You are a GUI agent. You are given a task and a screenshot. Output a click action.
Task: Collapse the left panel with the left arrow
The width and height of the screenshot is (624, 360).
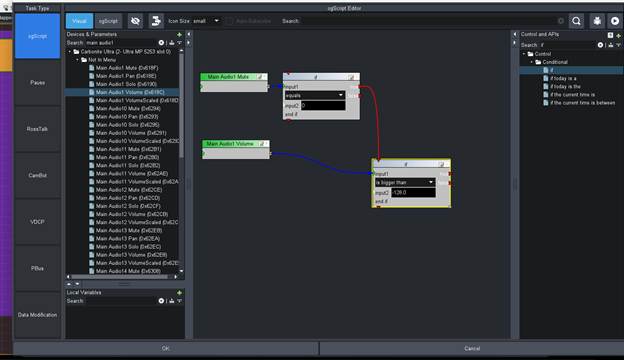pyautogui.click(x=189, y=35)
